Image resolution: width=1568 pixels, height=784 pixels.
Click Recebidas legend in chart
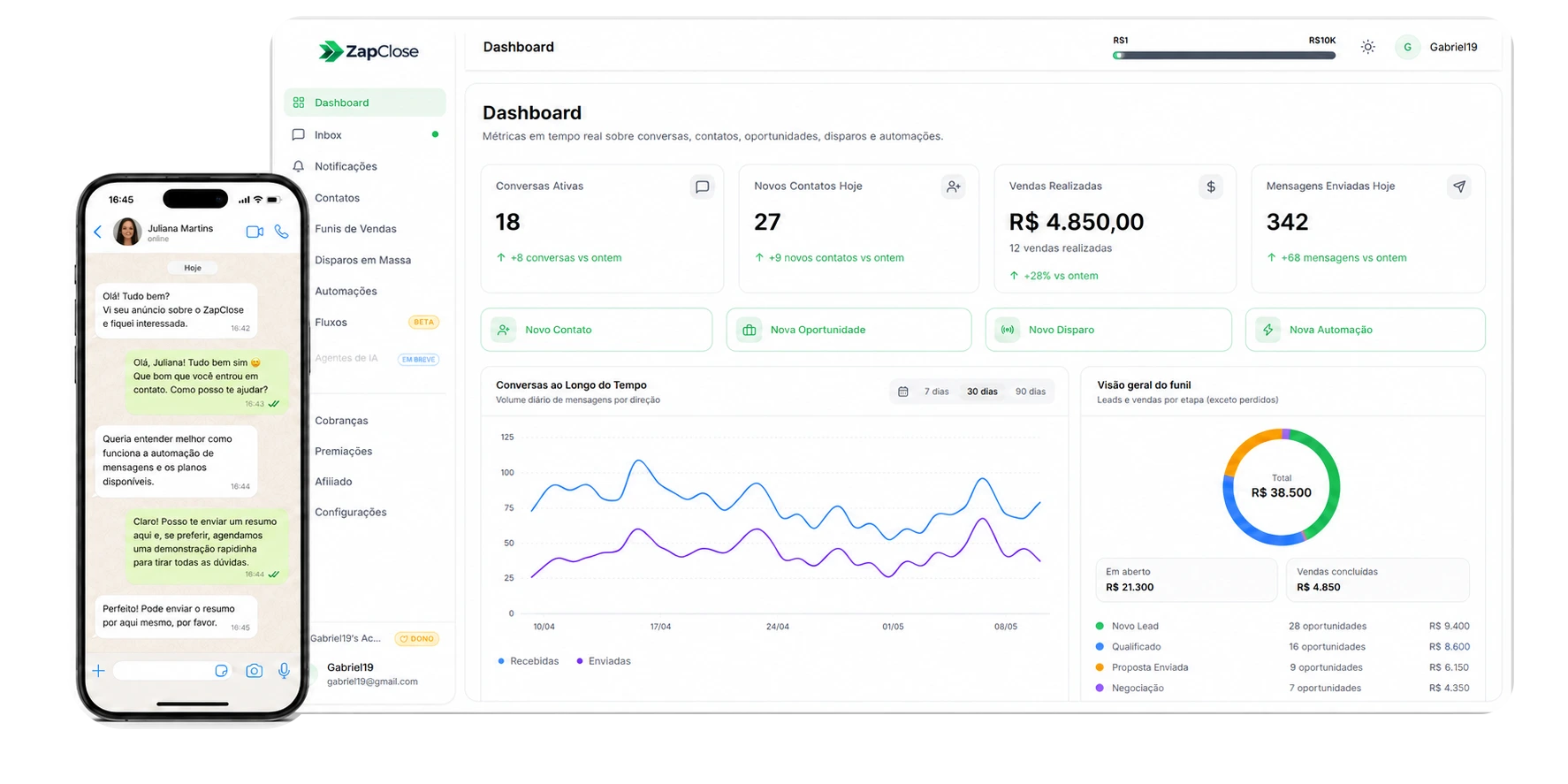(x=529, y=661)
